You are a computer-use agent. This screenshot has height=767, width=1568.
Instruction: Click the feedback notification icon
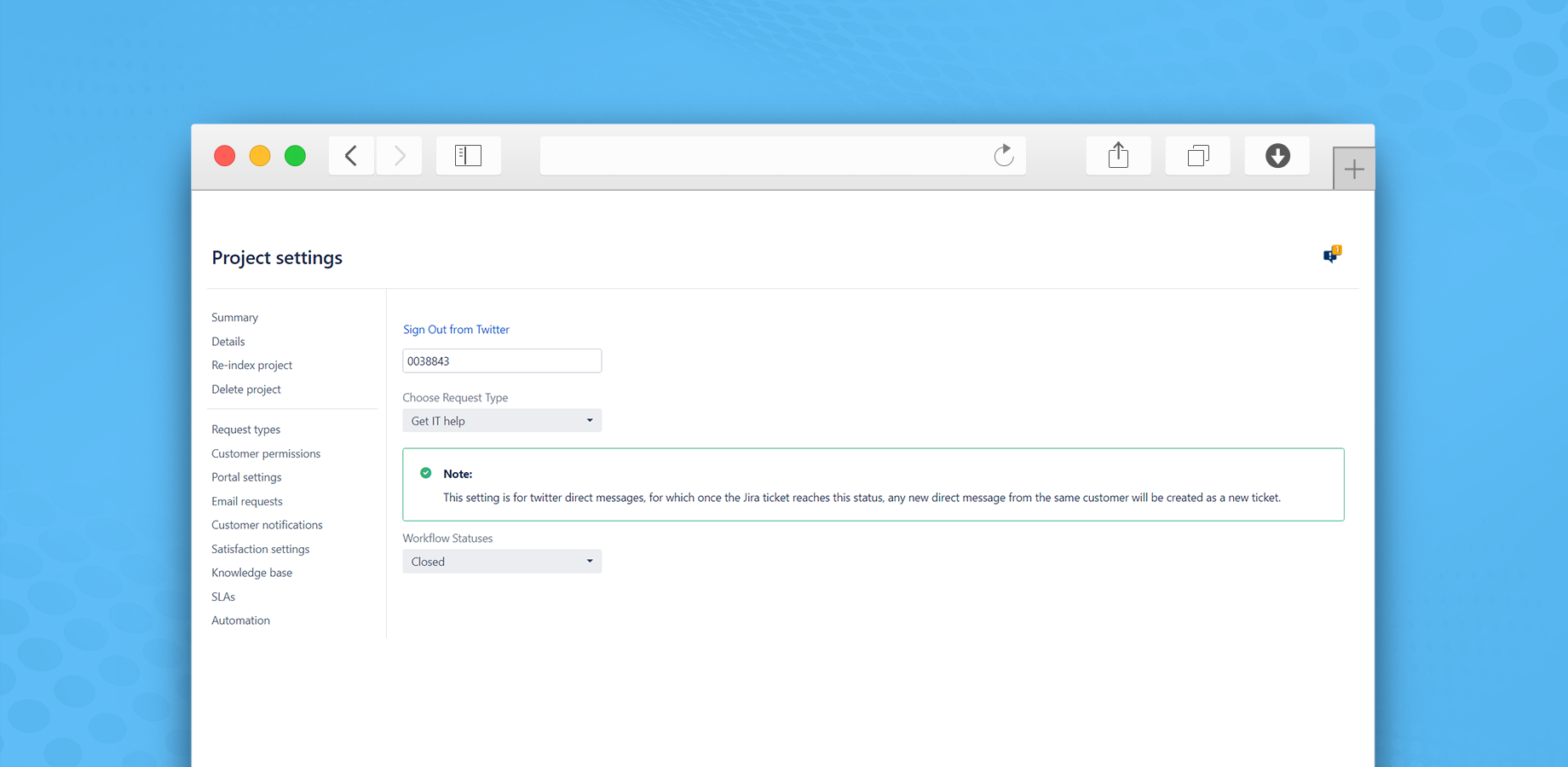pos(1332,254)
